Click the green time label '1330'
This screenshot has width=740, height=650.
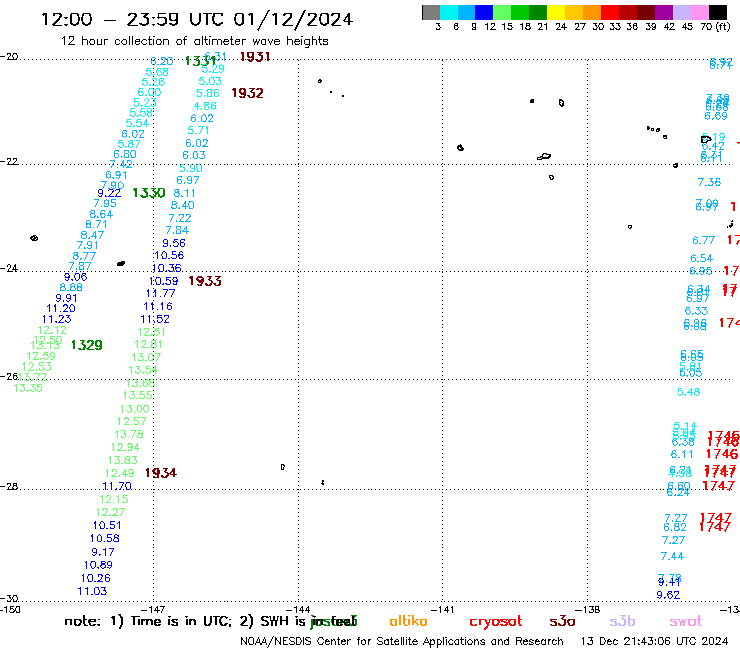point(149,193)
